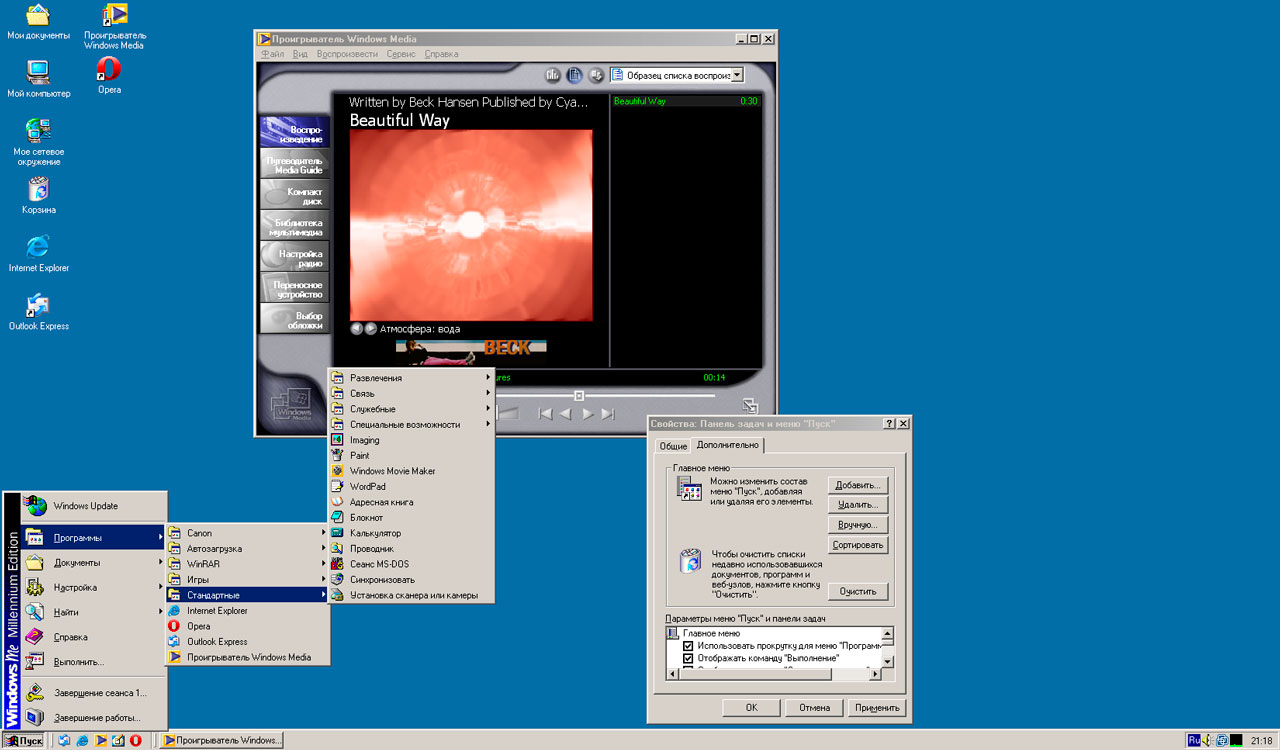The height and width of the screenshot is (750, 1280).
Task: Click the equalizer icon in Media Player
Action: [553, 75]
